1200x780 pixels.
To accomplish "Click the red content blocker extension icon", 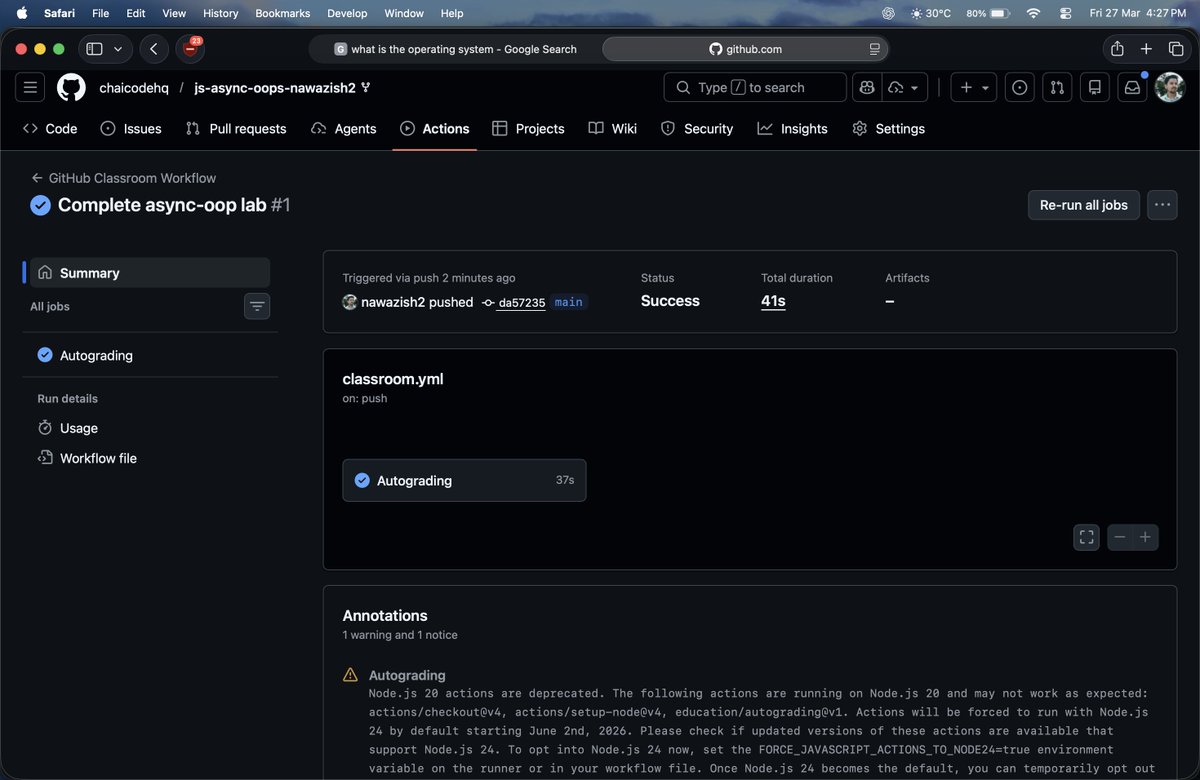I will (190, 49).
